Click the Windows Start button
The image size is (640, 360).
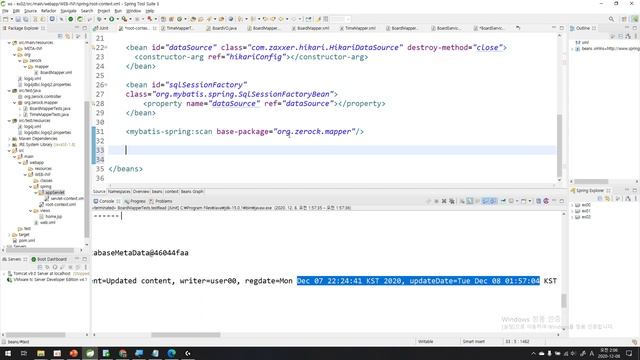(8, 353)
